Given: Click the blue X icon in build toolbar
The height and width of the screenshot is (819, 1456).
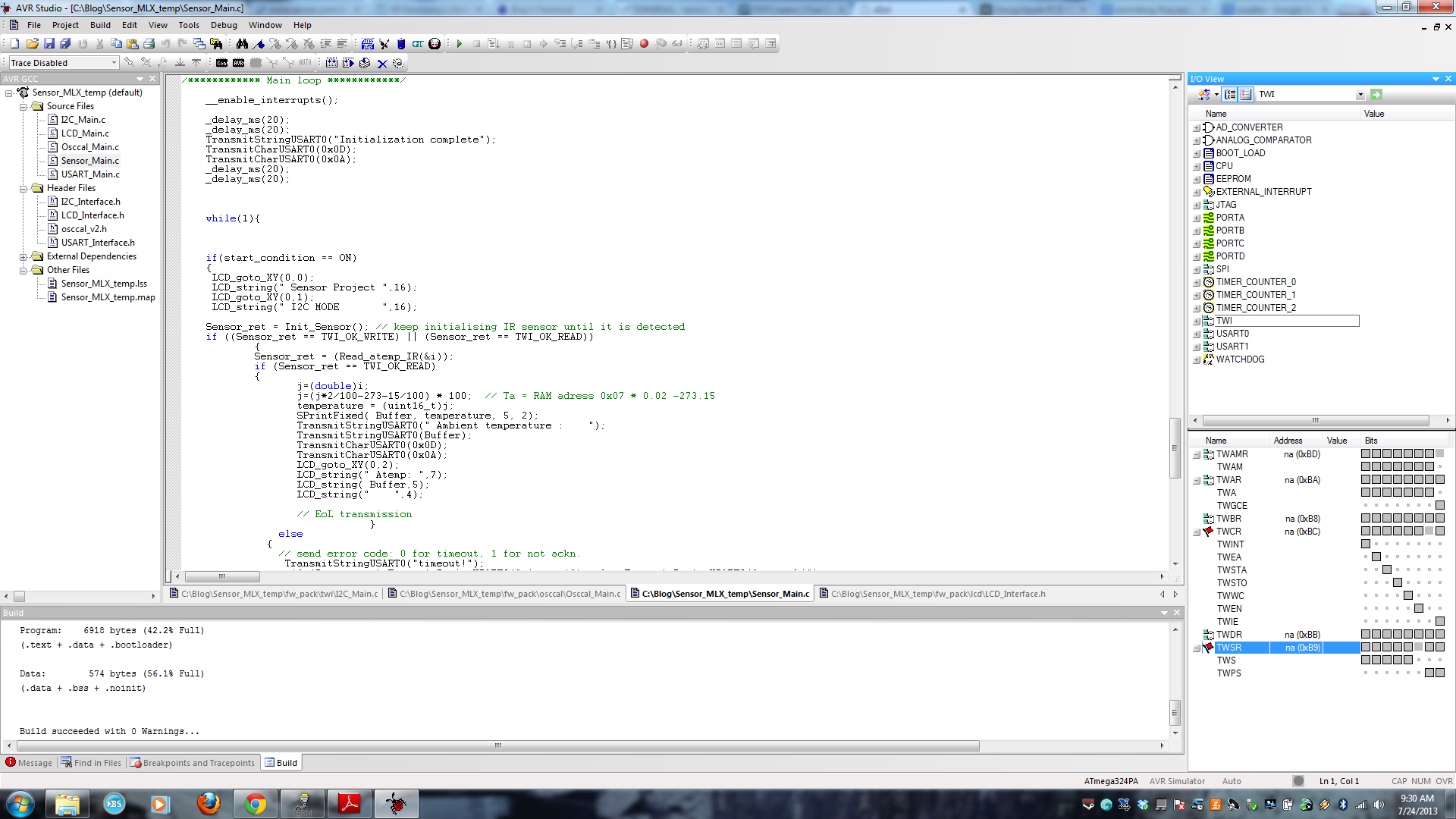Looking at the screenshot, I should 382,64.
